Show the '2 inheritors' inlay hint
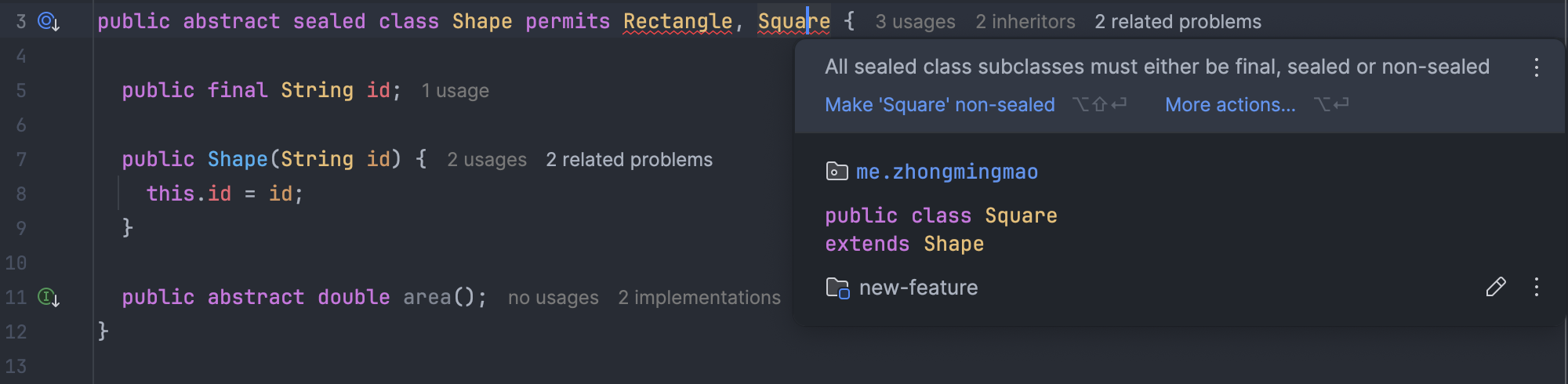Screen dimensions: 1568x384 pyautogui.click(x=1025, y=22)
